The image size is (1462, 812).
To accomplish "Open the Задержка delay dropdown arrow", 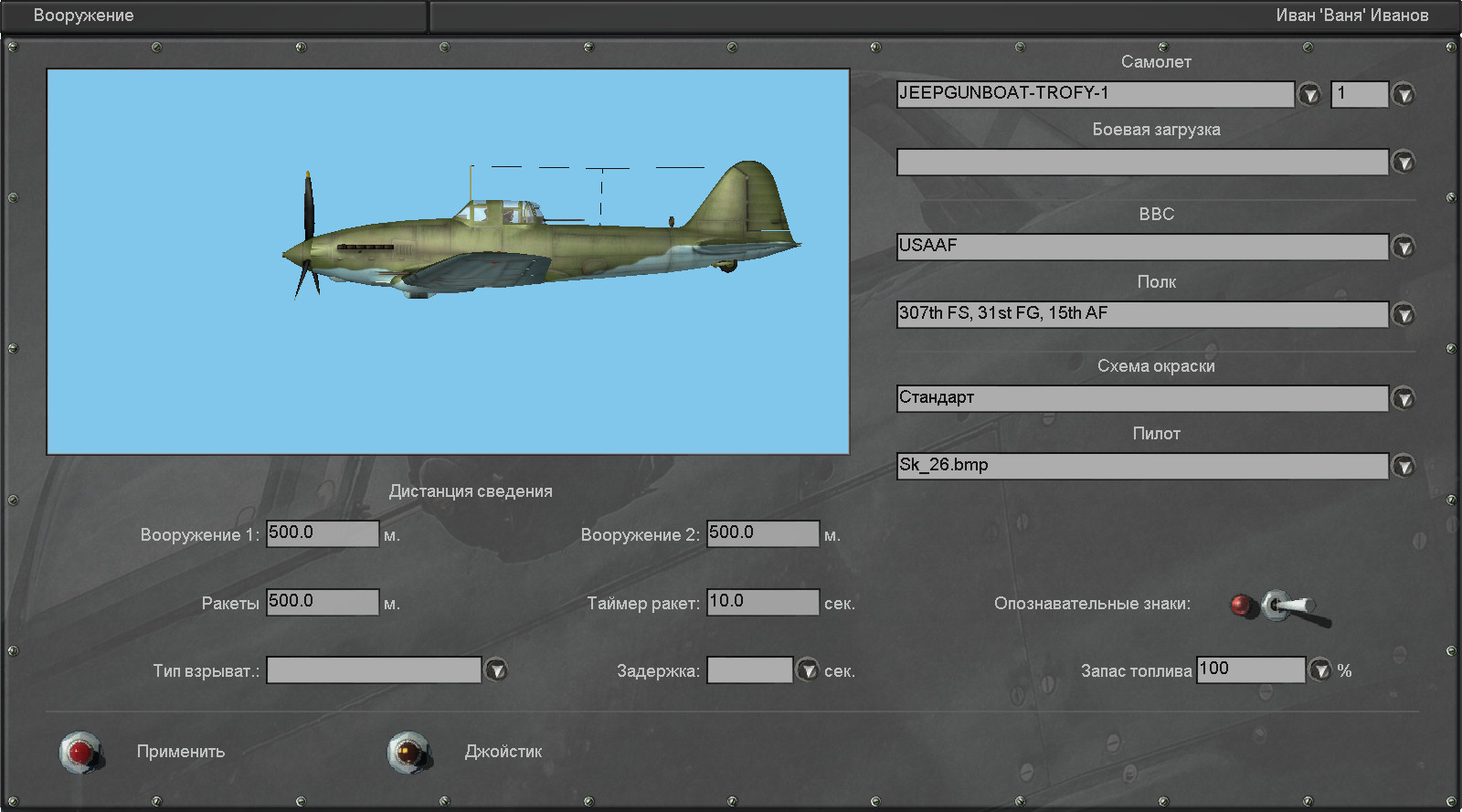I will click(808, 670).
